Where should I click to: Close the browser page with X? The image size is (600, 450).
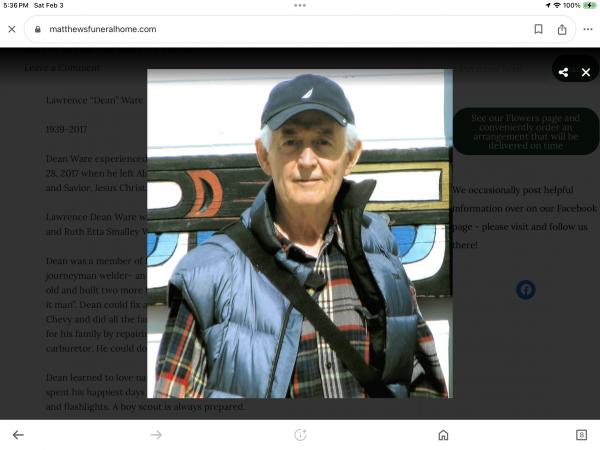pos(12,29)
